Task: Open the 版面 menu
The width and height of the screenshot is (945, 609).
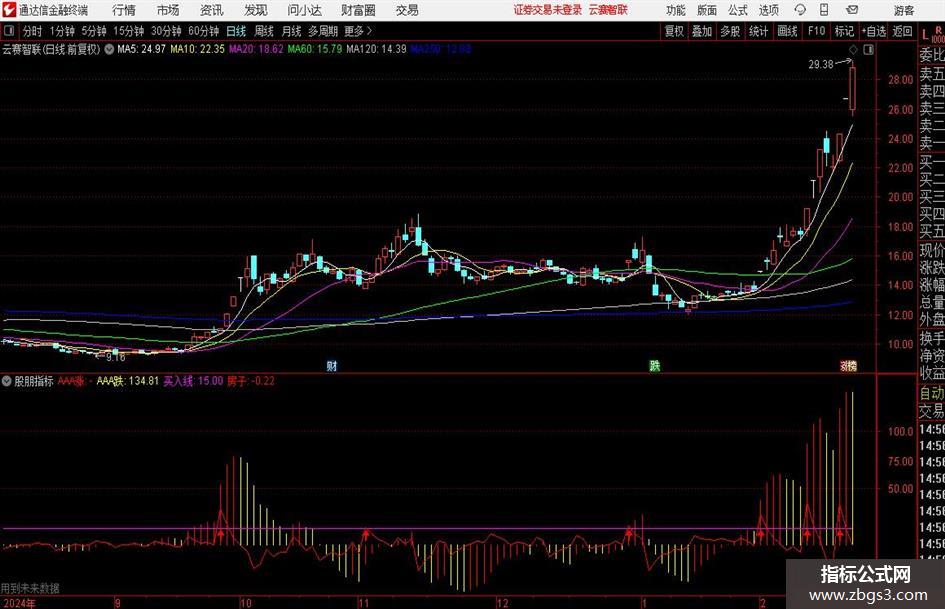Action: click(707, 10)
